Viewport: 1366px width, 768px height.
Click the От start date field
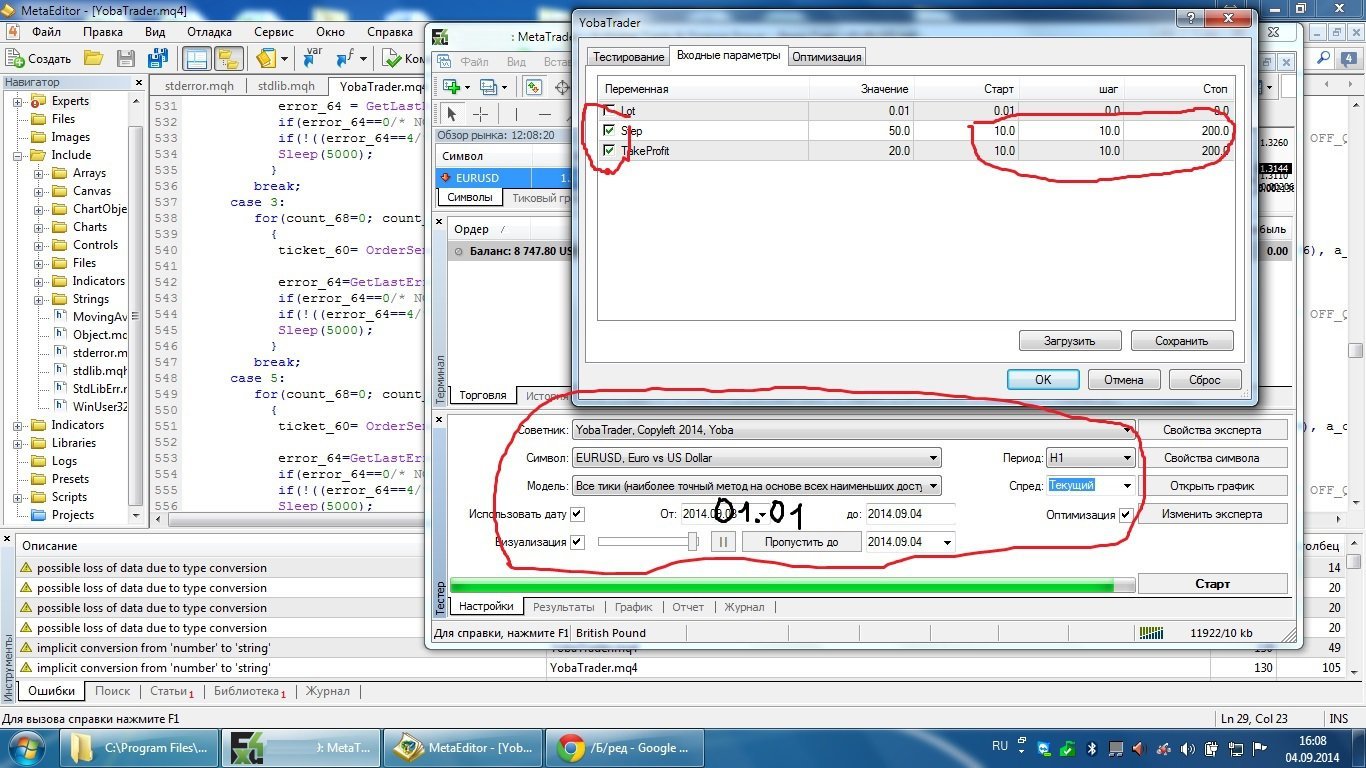pyautogui.click(x=726, y=514)
